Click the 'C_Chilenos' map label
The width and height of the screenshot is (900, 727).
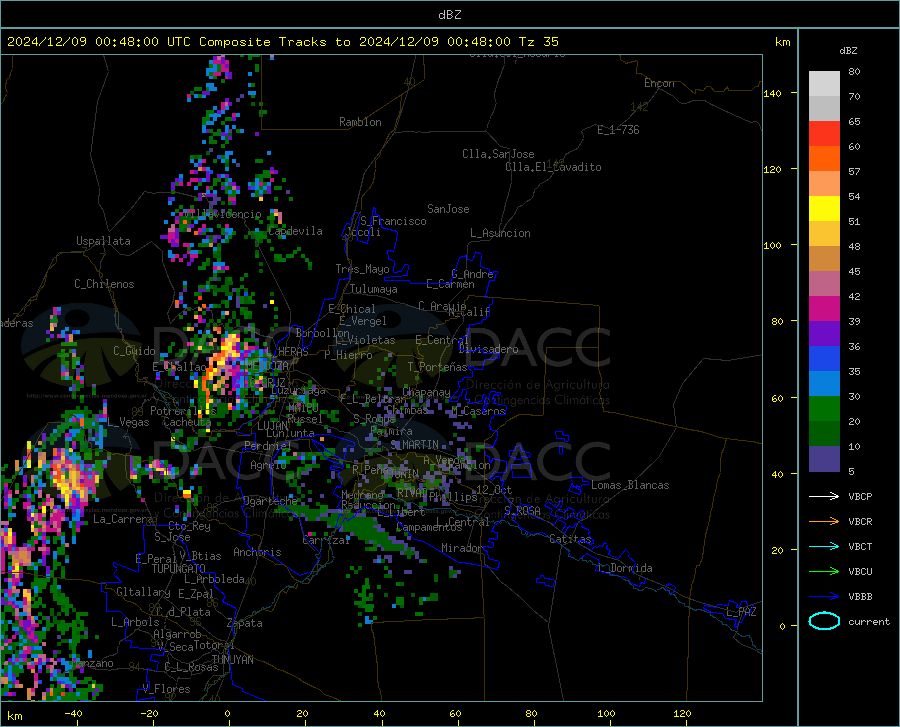[104, 284]
